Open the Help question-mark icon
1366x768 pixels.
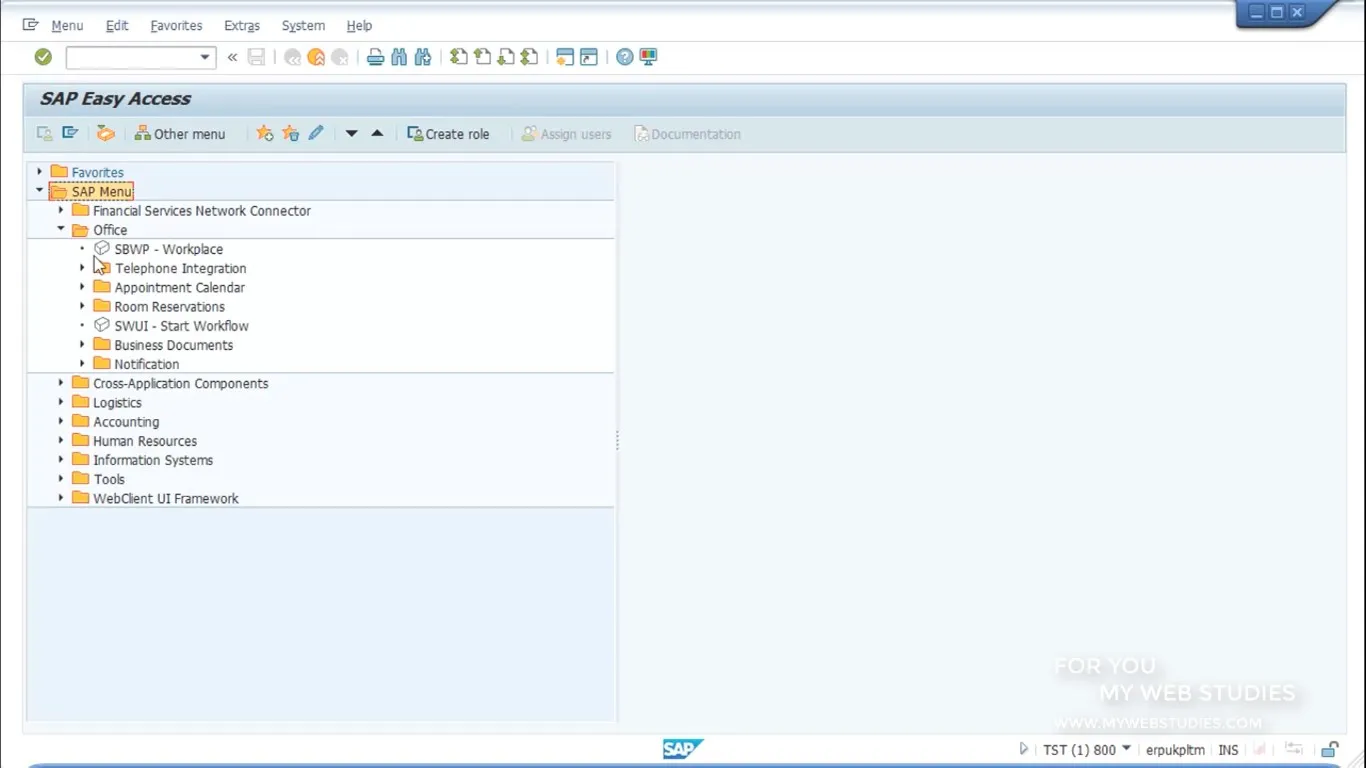pyautogui.click(x=624, y=57)
